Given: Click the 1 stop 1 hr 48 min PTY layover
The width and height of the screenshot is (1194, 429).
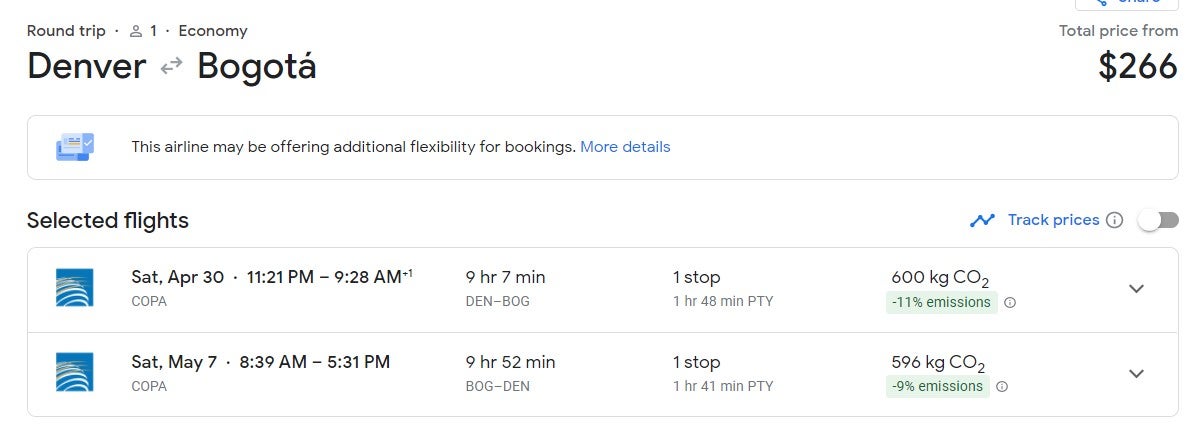Looking at the screenshot, I should click(723, 289).
